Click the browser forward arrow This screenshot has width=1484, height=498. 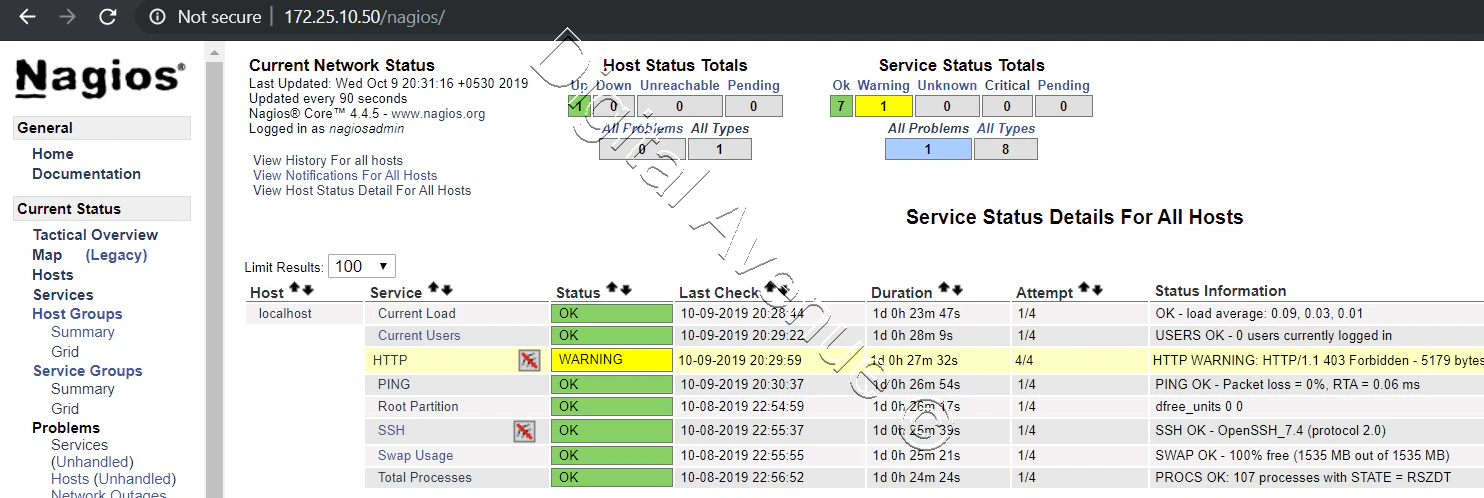(x=67, y=17)
